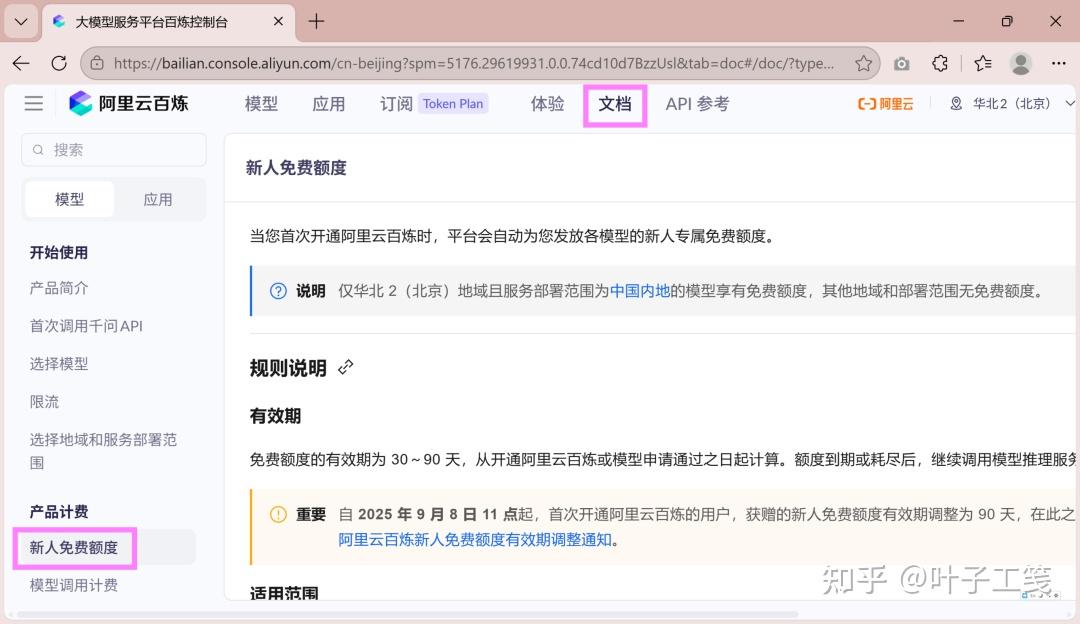Viewport: 1080px width, 624px height.
Task: Open the 中国内地 hyperlink
Action: [640, 291]
